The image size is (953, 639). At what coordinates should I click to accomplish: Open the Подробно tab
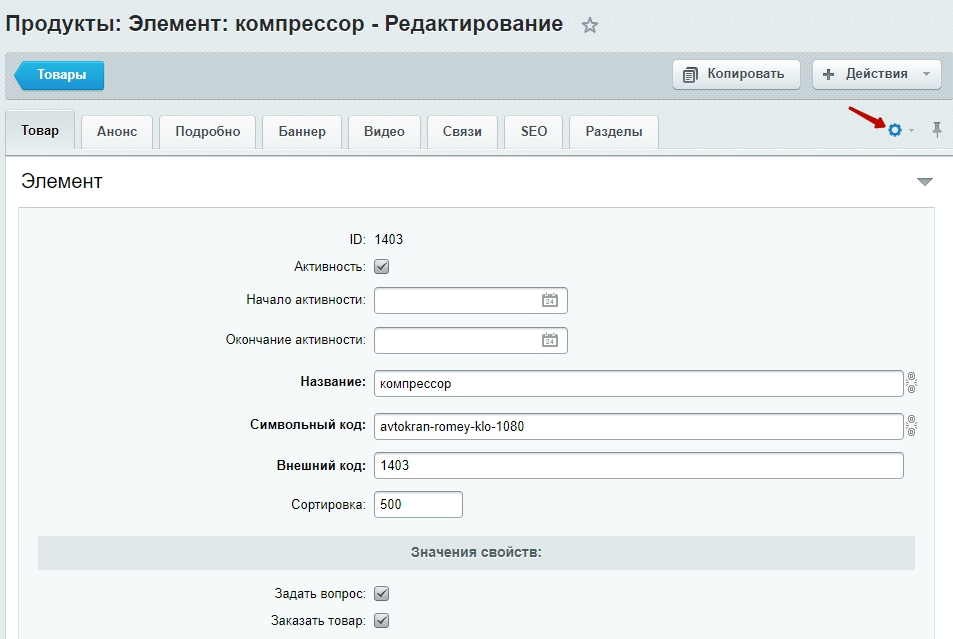click(207, 131)
